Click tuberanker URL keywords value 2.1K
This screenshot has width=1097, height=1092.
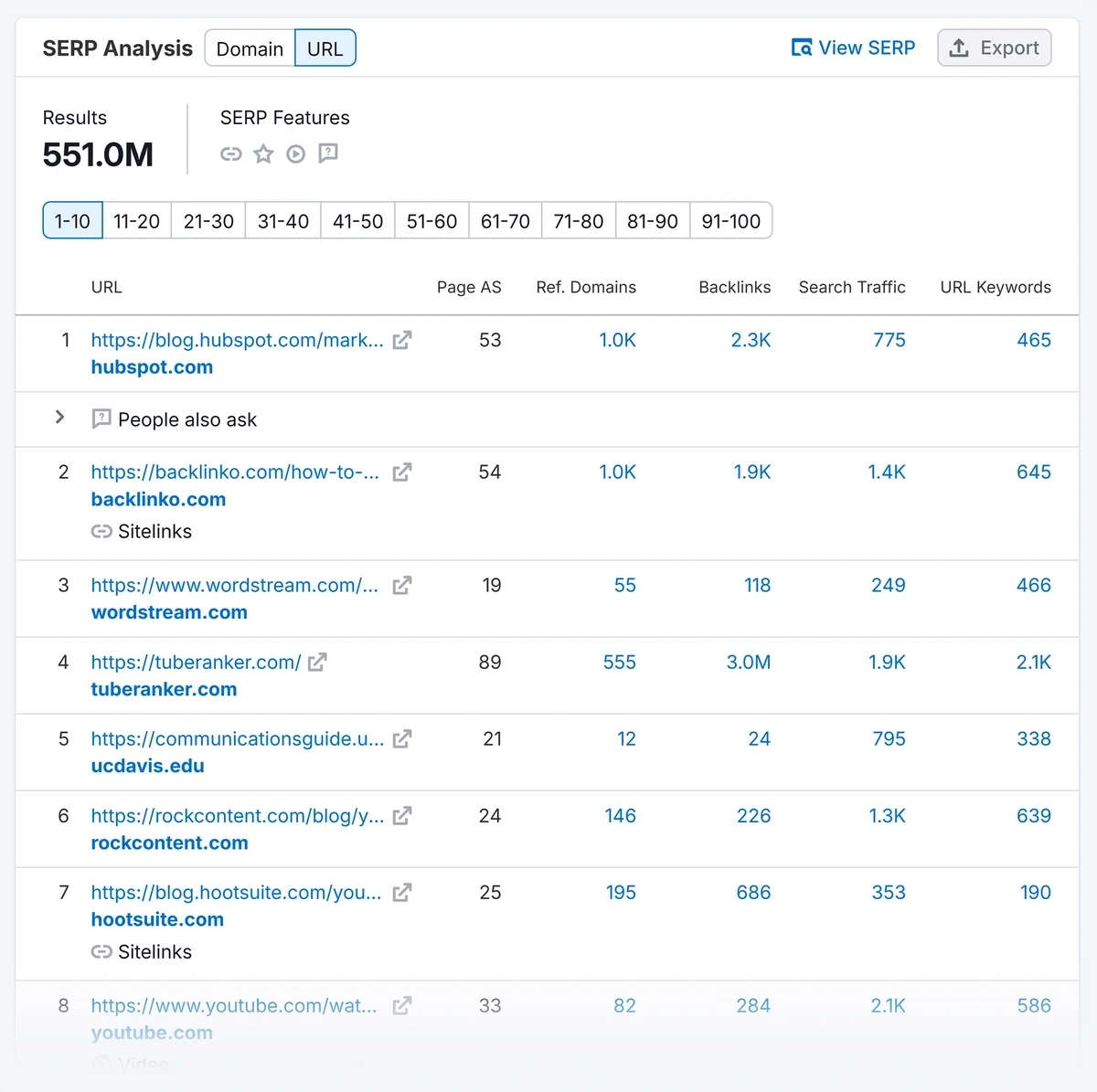point(1034,663)
